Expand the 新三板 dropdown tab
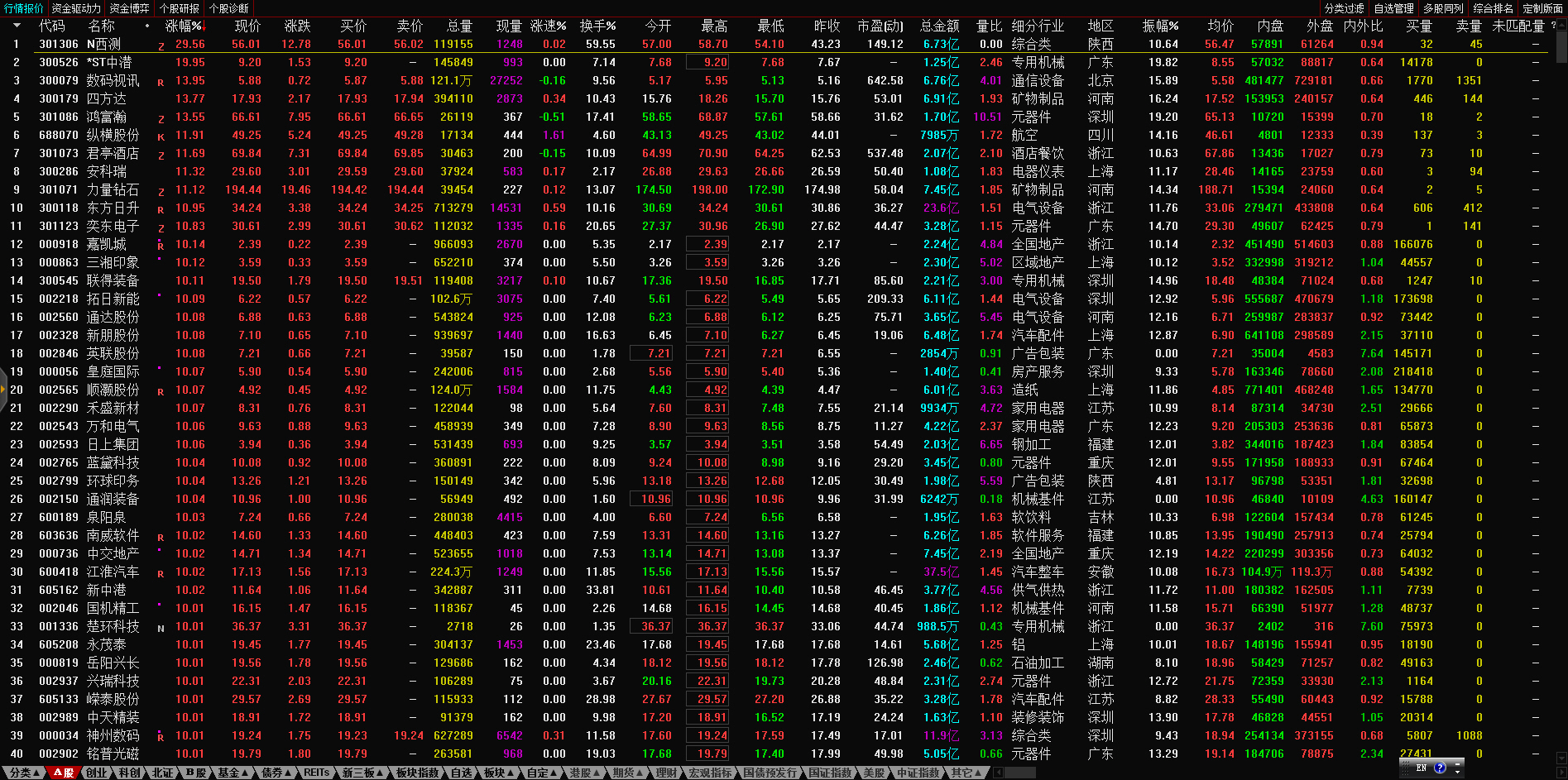Screen dimensions: 1568x780 point(362,773)
